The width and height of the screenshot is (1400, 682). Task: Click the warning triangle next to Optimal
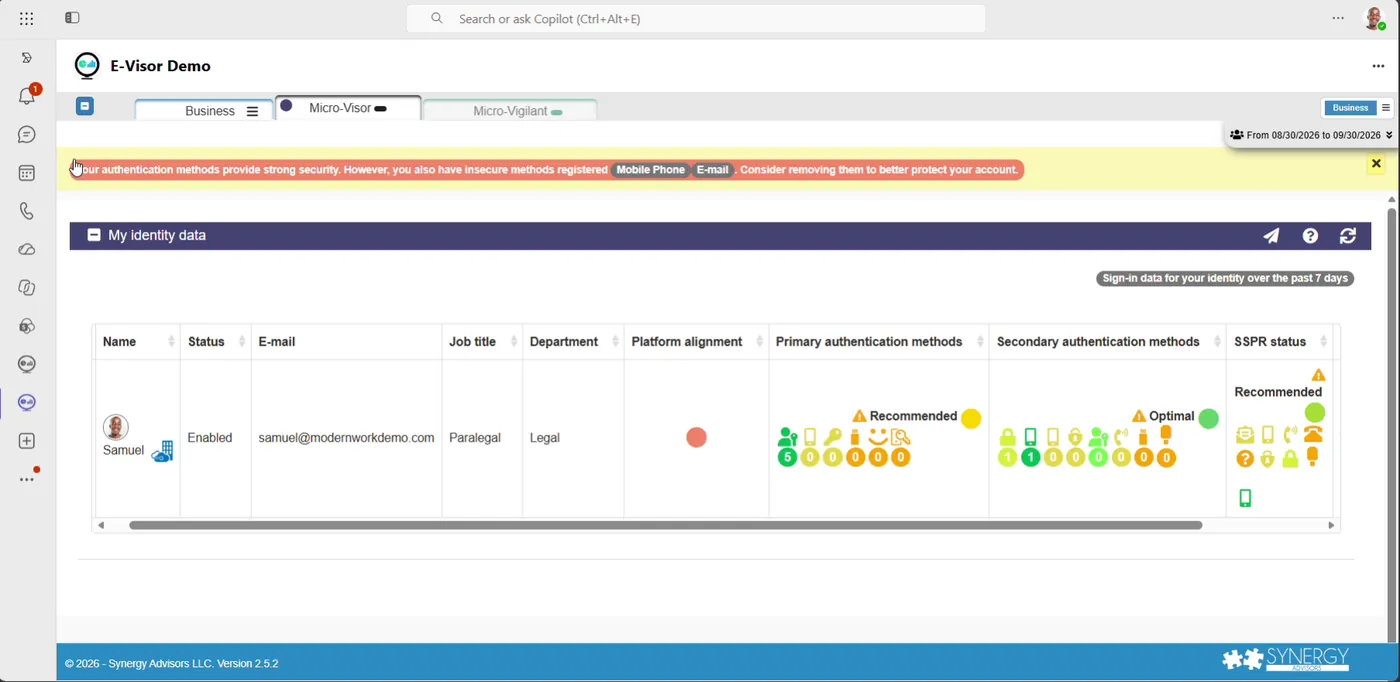pyautogui.click(x=1139, y=416)
